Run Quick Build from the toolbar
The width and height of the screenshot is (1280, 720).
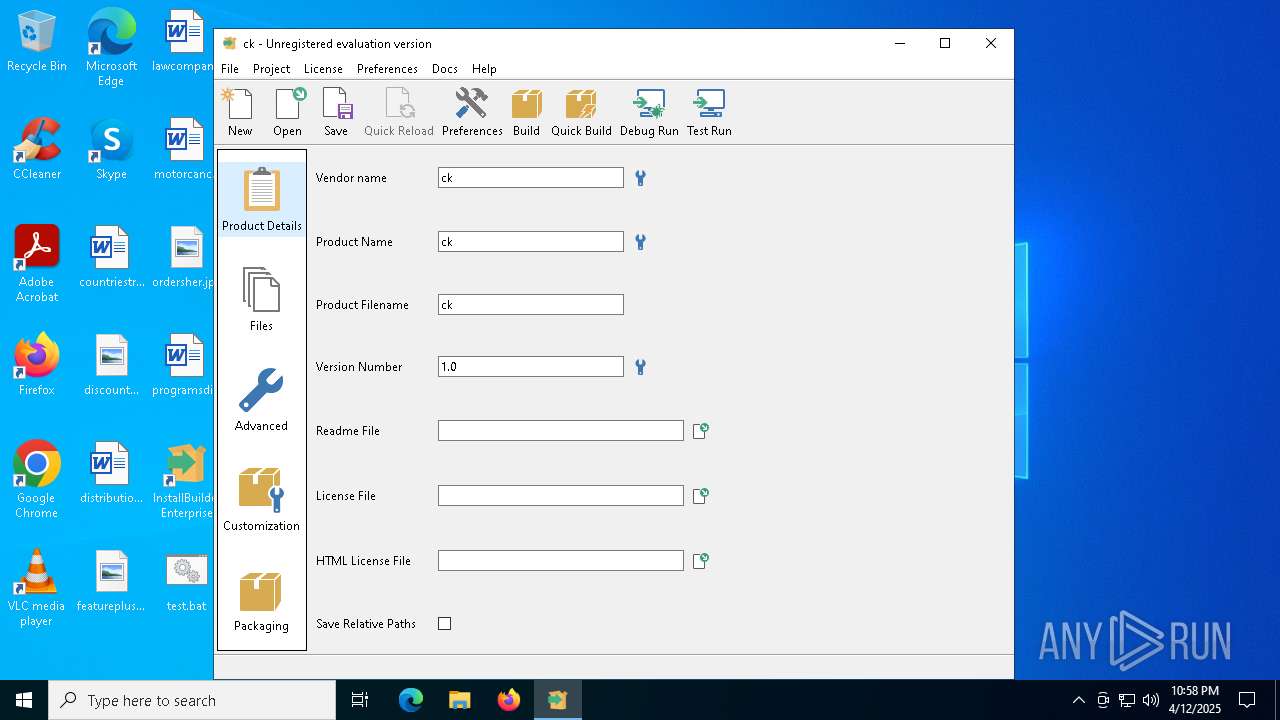click(x=581, y=112)
